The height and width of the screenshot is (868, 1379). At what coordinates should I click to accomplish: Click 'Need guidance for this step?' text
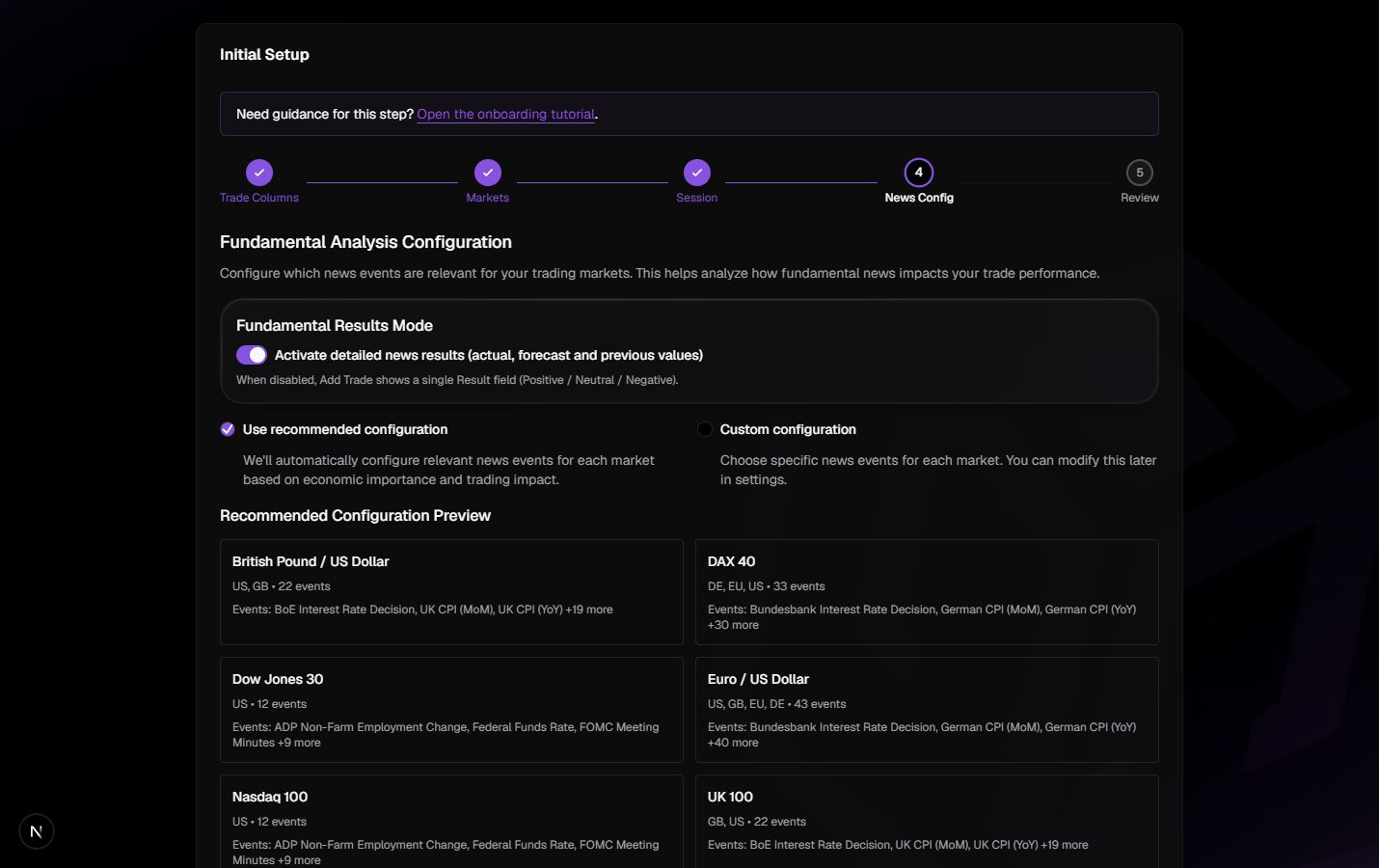325,114
